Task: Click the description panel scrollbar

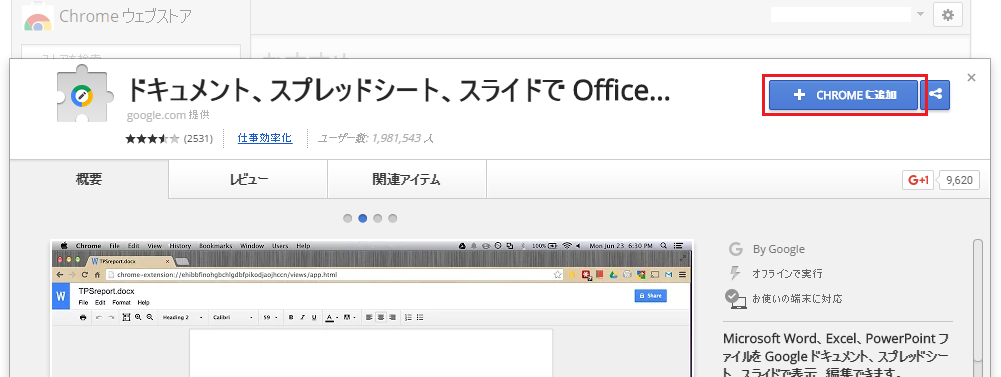Action: click(977, 300)
